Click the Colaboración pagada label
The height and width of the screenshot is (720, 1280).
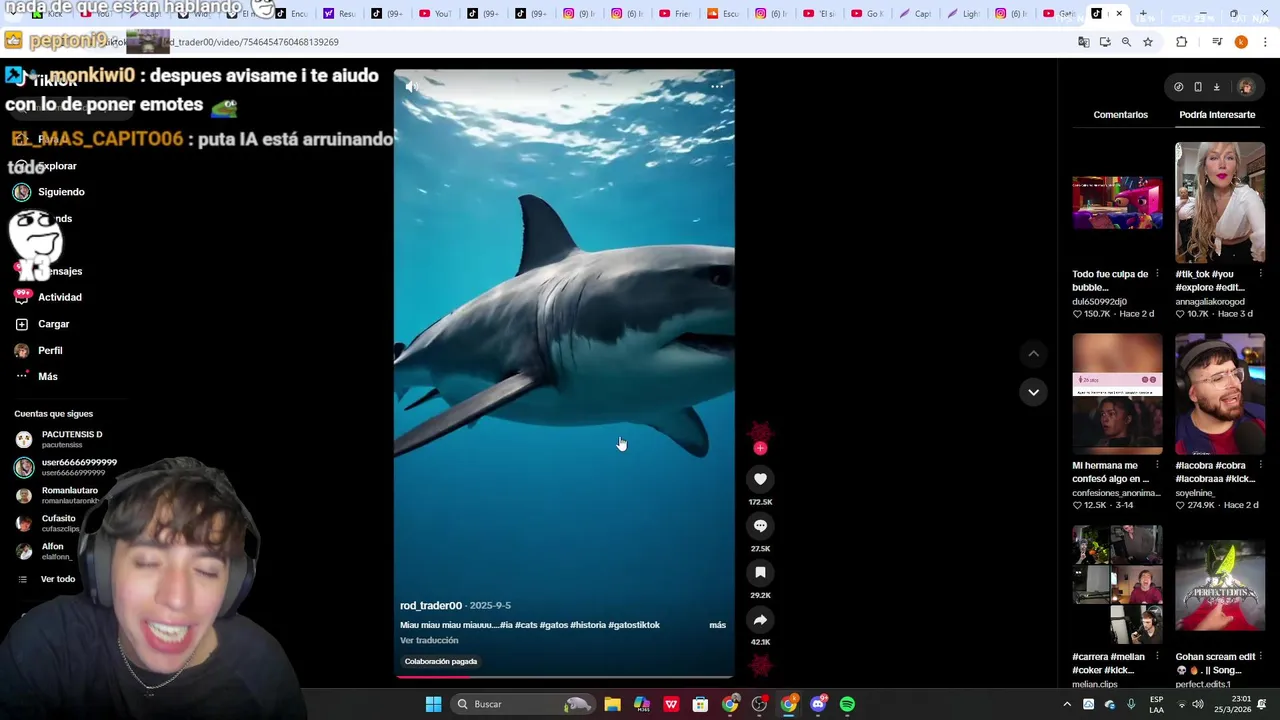[x=441, y=662]
